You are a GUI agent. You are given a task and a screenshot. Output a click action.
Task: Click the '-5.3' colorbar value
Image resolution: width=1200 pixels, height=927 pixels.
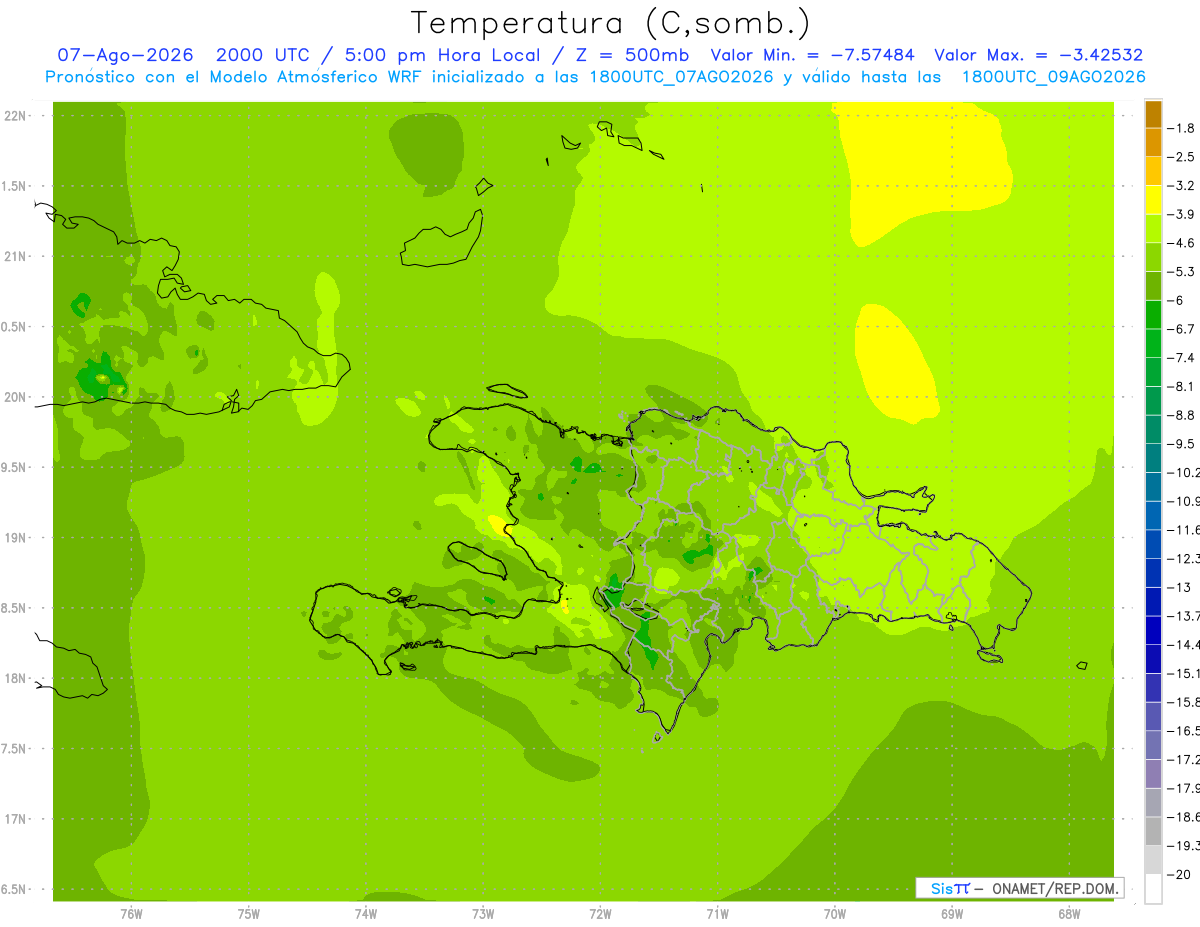coord(1182,271)
